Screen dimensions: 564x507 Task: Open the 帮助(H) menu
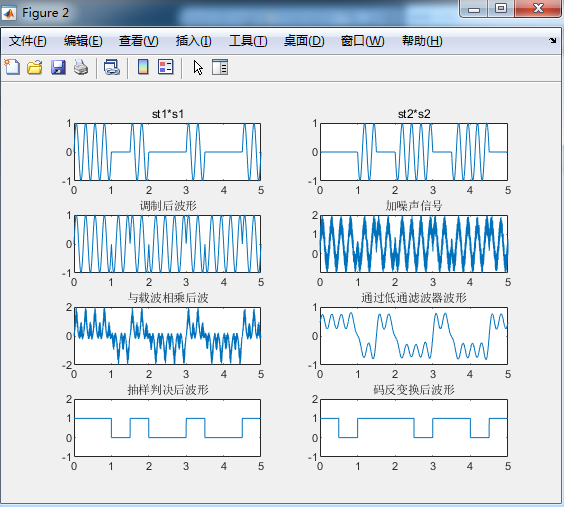[422, 41]
